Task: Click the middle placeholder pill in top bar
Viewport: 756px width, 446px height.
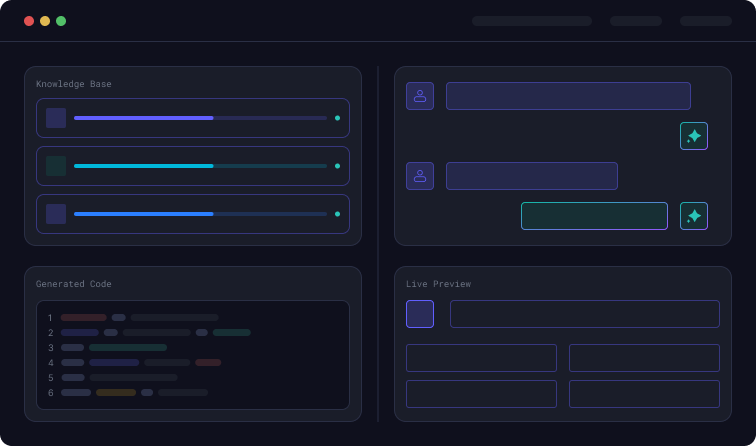Action: [x=636, y=21]
